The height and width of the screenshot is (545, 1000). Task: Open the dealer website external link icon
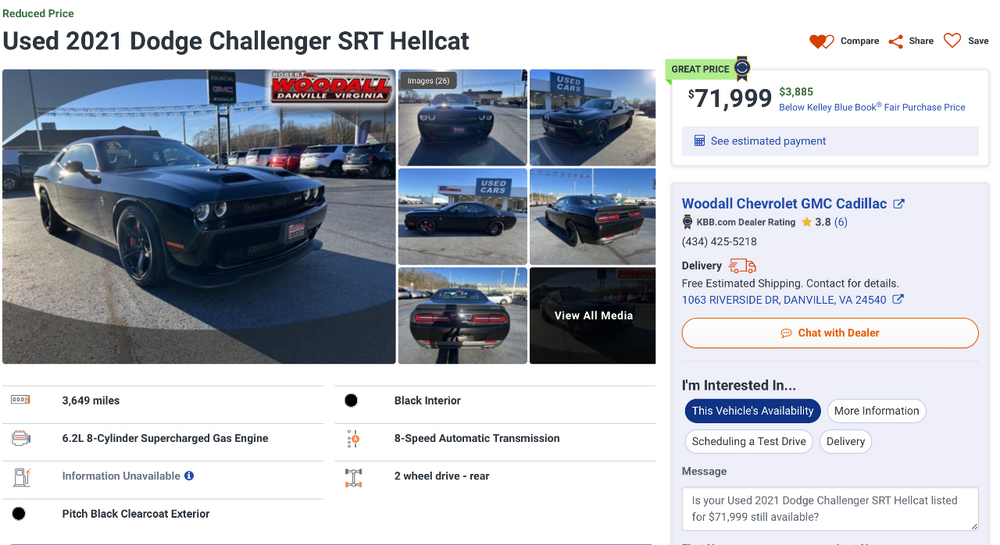click(899, 204)
